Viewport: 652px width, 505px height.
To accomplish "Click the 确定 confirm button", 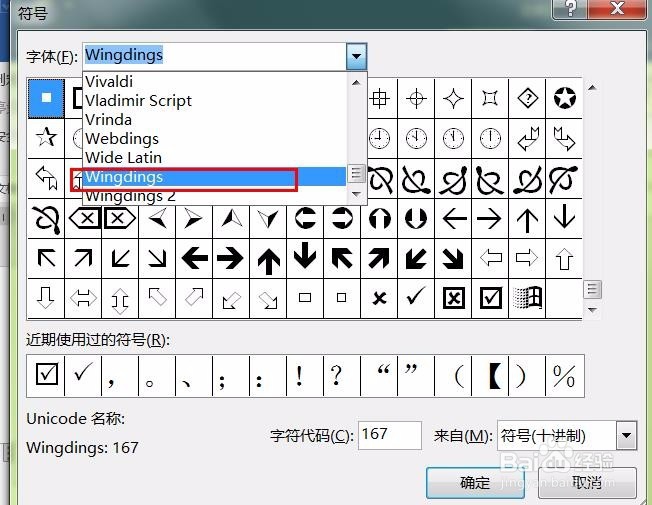I will (475, 483).
